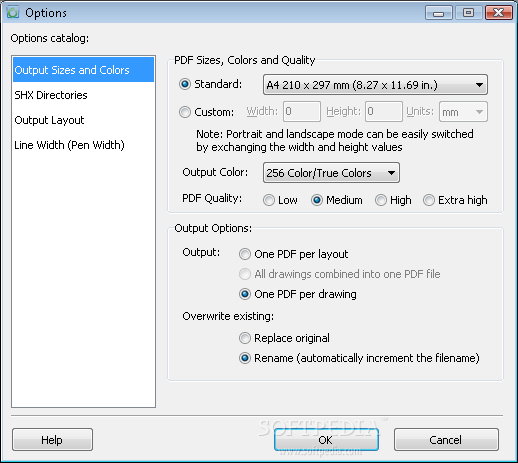Select Replace original overwrite option
Viewport: 518px width, 463px height.
[245, 338]
